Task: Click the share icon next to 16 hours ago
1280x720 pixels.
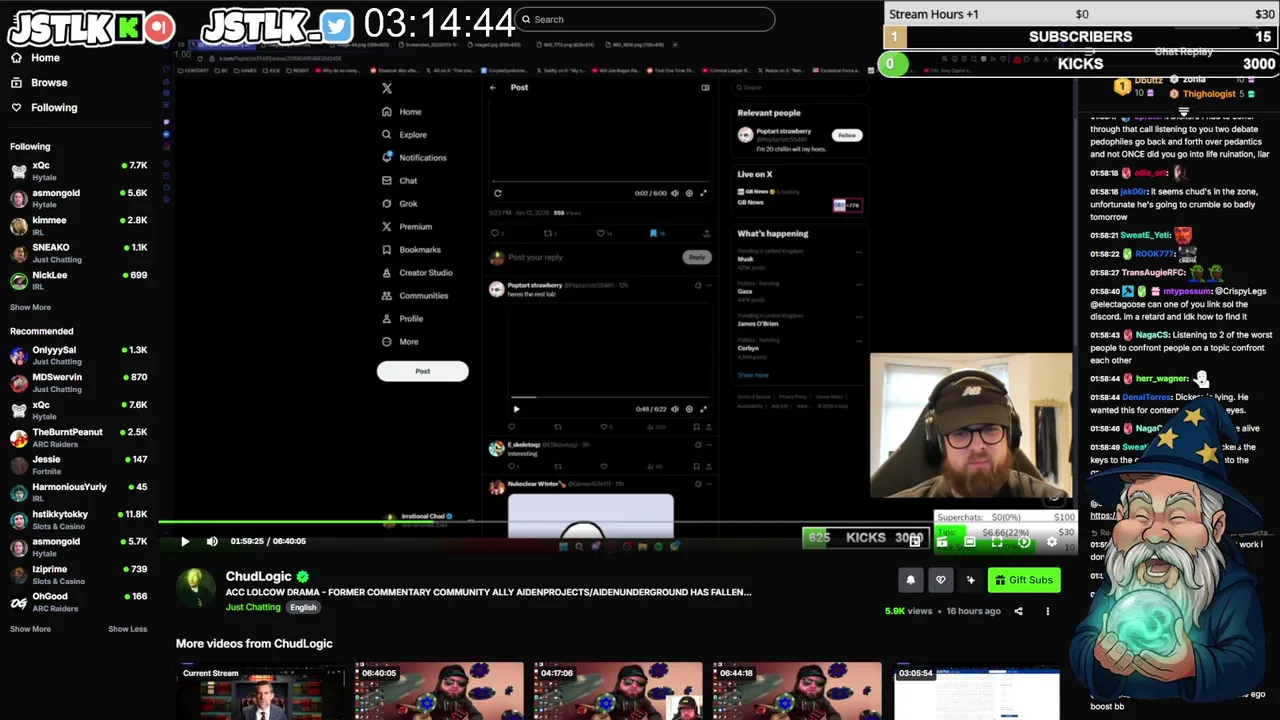Action: coord(1018,611)
